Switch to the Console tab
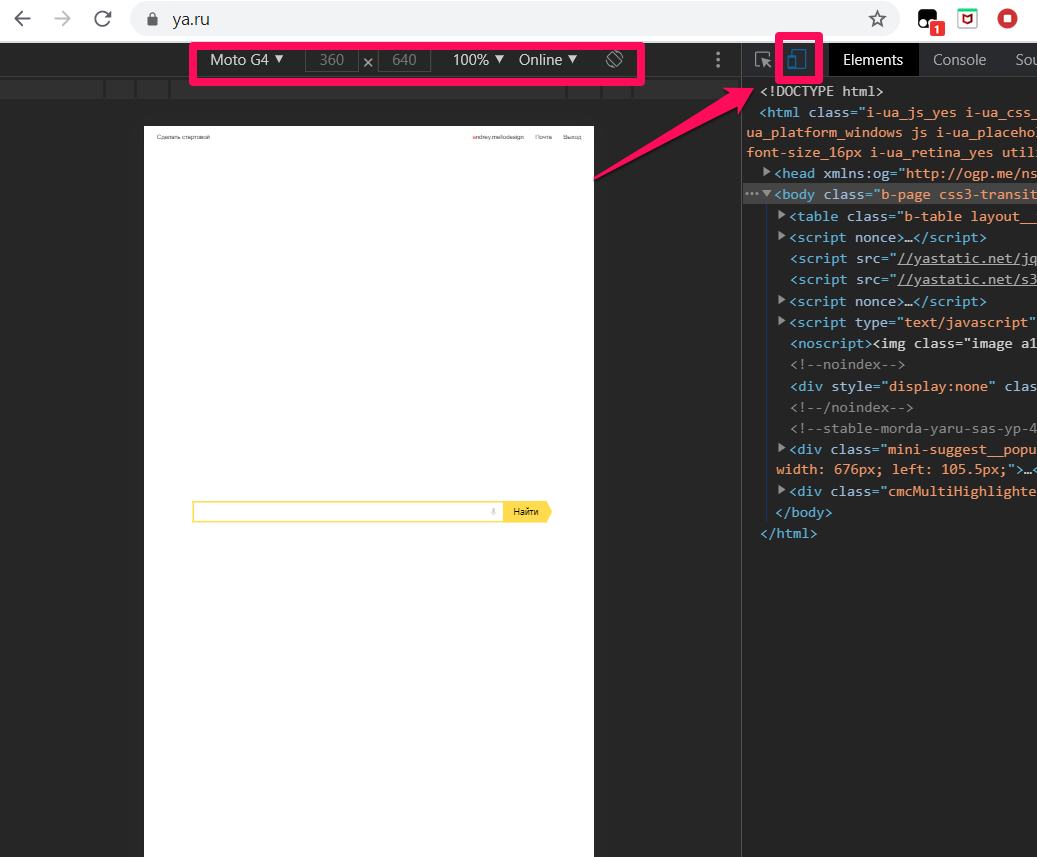Viewport: 1037px width, 857px height. coord(959,60)
